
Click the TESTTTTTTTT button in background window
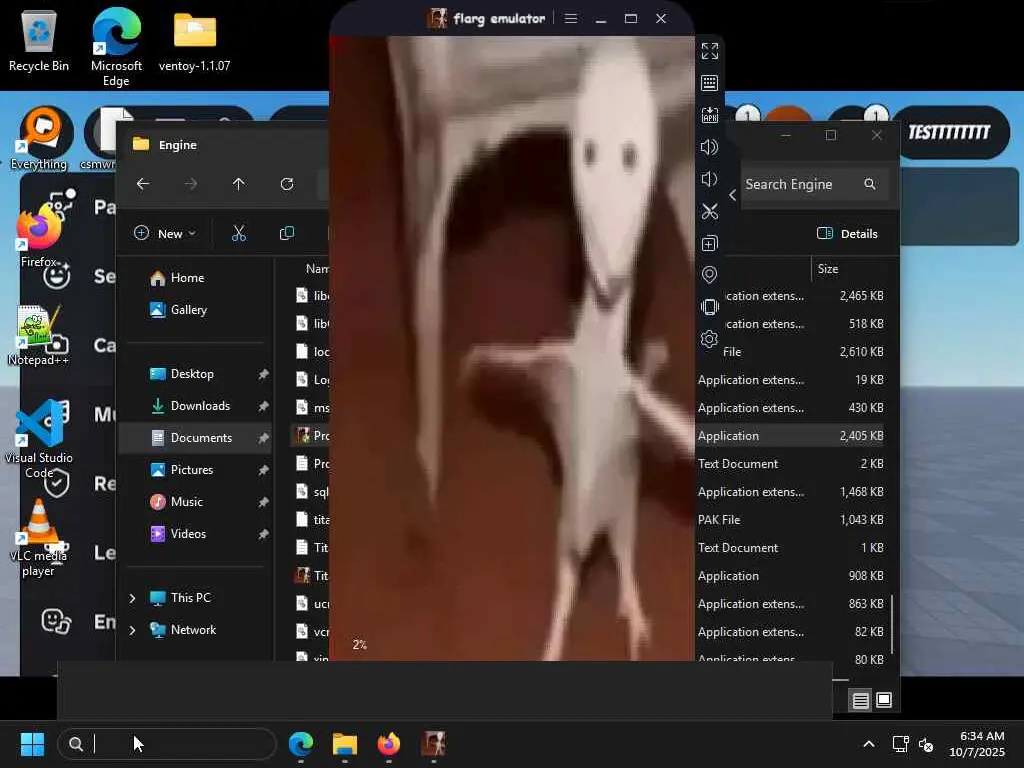click(x=950, y=133)
